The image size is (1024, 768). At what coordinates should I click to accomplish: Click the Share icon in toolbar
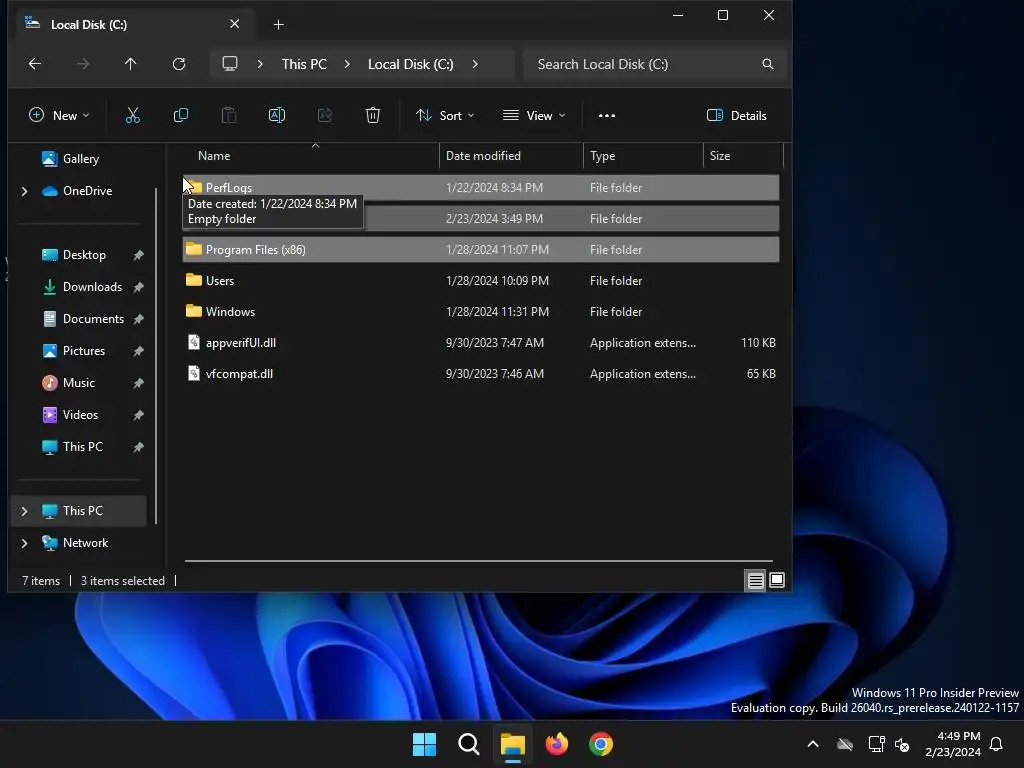tap(325, 116)
